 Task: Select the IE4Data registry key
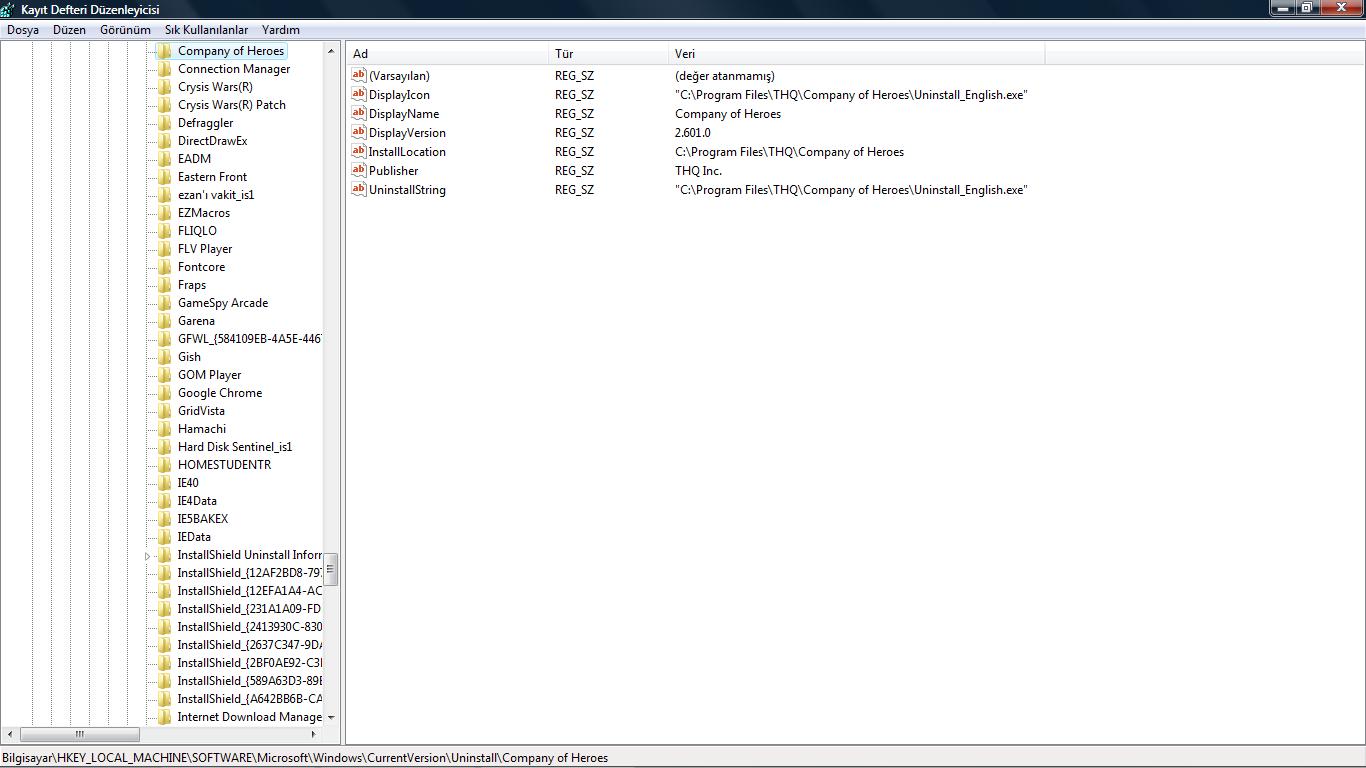coord(197,501)
